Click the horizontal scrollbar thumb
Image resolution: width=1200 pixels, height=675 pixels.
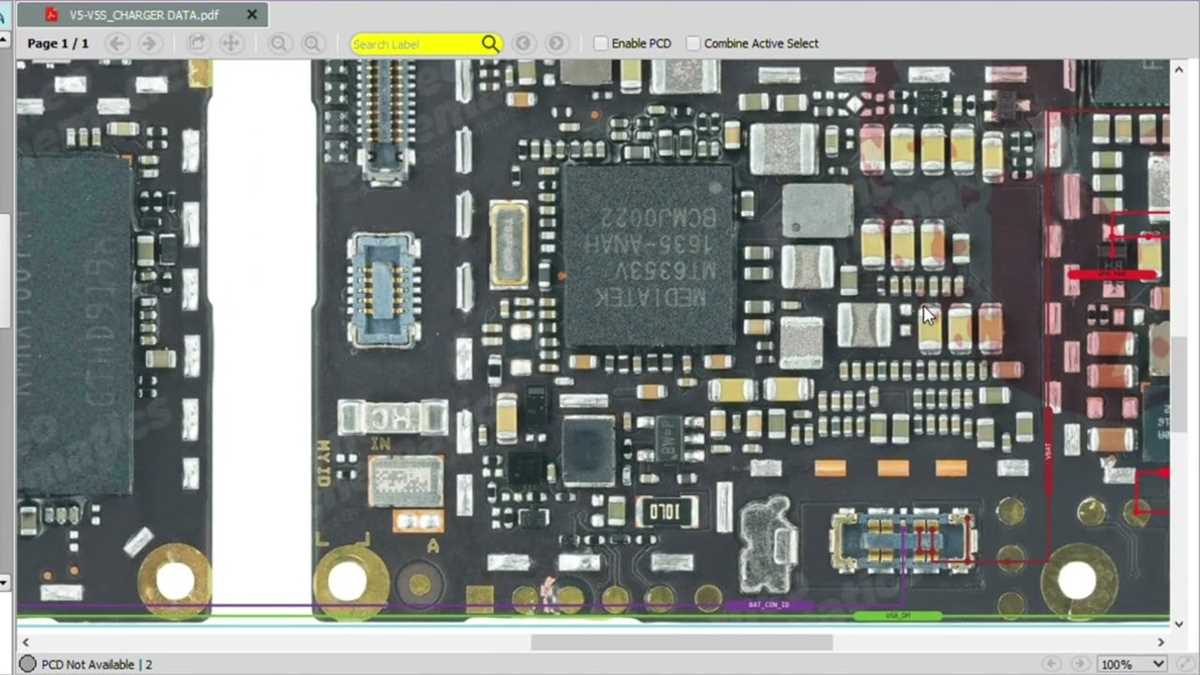[682, 642]
